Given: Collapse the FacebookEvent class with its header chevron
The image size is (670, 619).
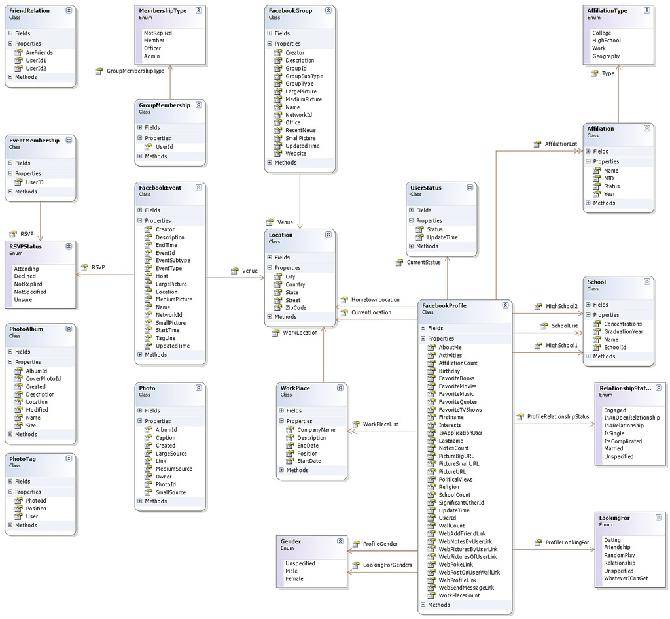Looking at the screenshot, I should coord(199,187).
